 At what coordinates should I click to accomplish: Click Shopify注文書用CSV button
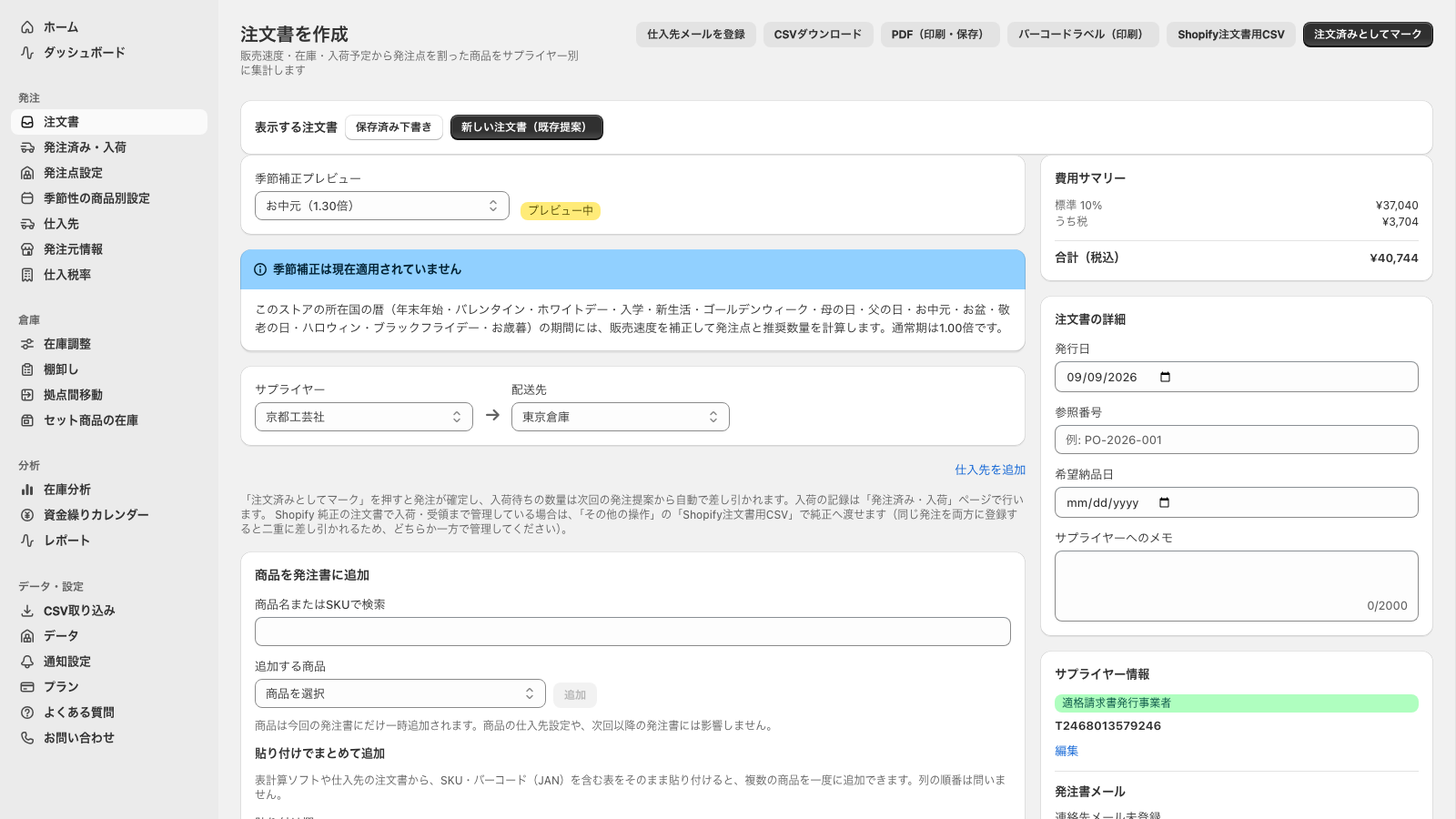tap(1231, 35)
